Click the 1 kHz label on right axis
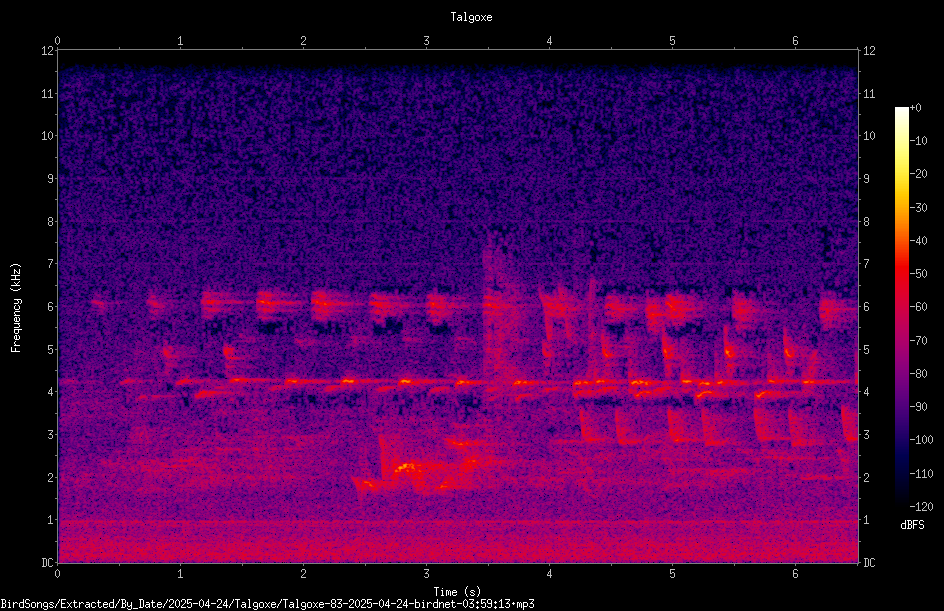 pyautogui.click(x=866, y=520)
